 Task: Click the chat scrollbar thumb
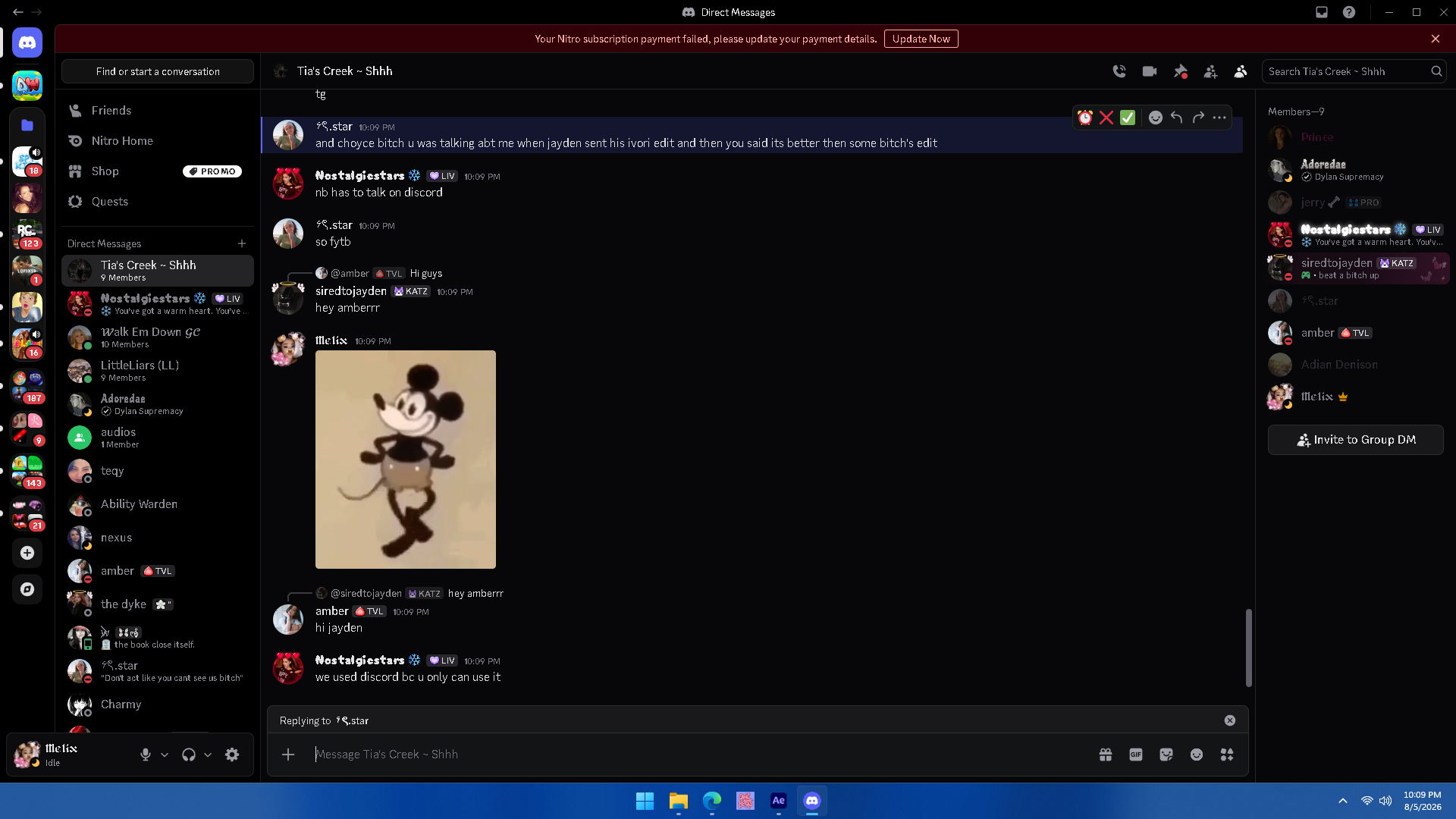click(1248, 648)
